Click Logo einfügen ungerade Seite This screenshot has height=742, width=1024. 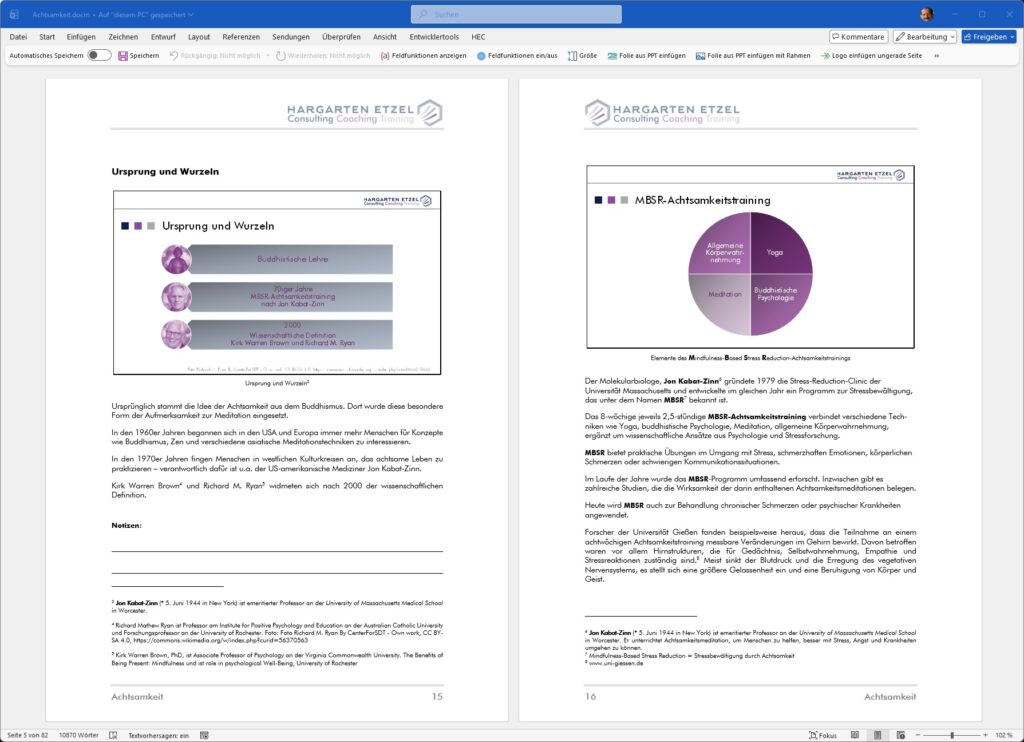tap(870, 56)
